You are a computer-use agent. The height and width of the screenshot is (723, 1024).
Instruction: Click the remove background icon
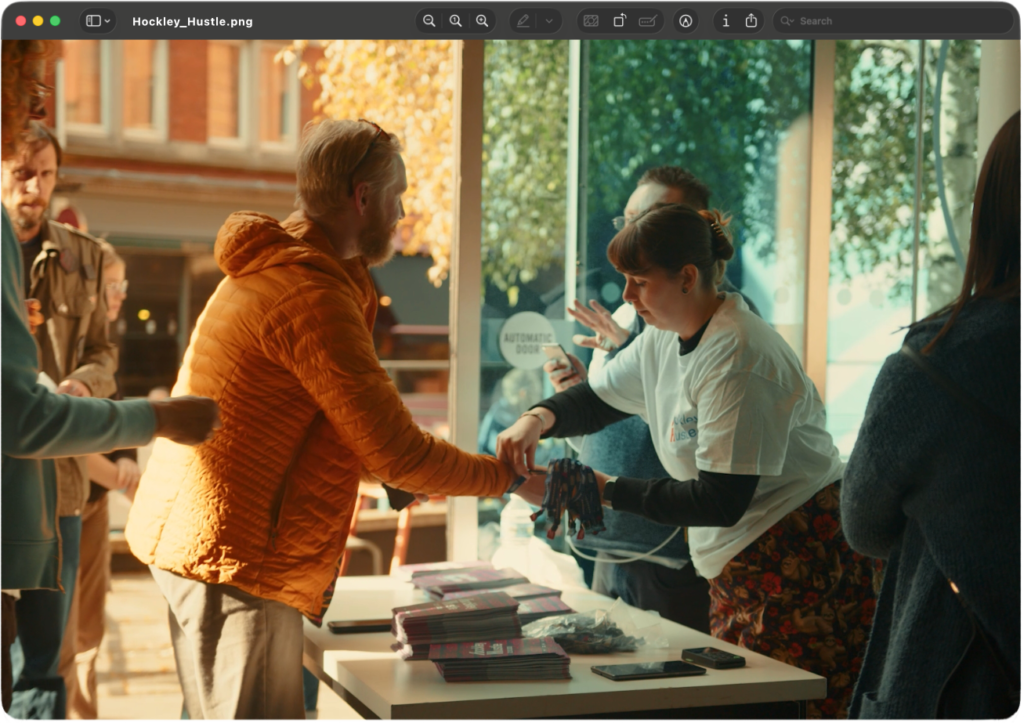pyautogui.click(x=591, y=21)
